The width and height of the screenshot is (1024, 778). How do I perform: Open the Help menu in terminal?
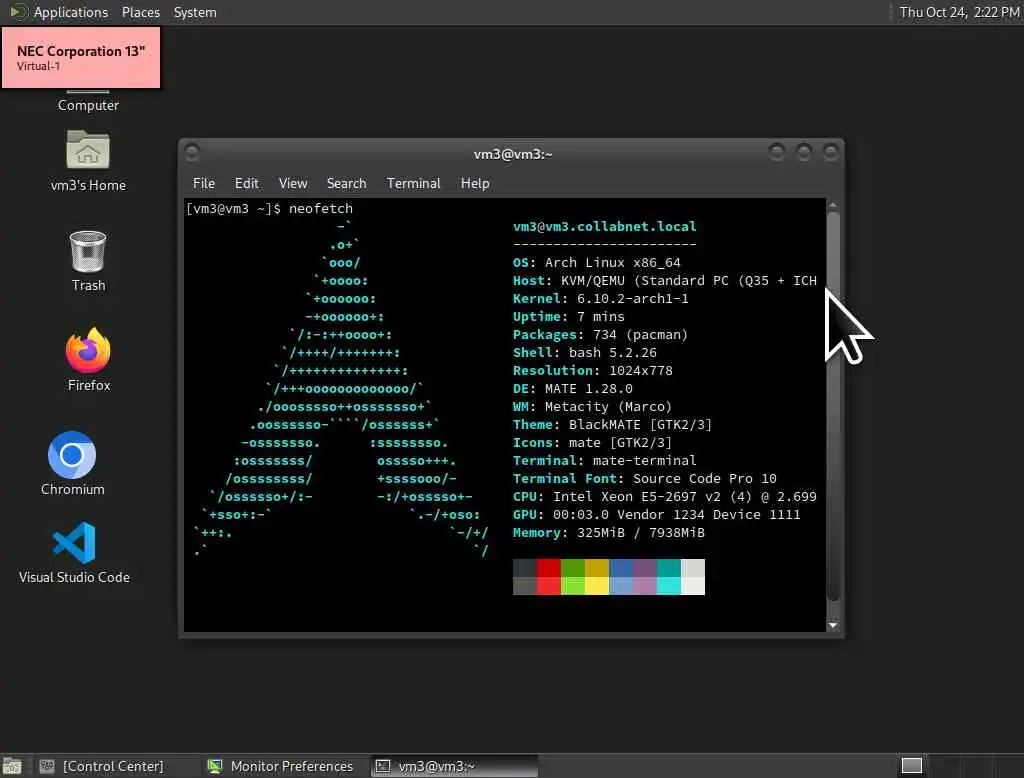click(x=475, y=183)
